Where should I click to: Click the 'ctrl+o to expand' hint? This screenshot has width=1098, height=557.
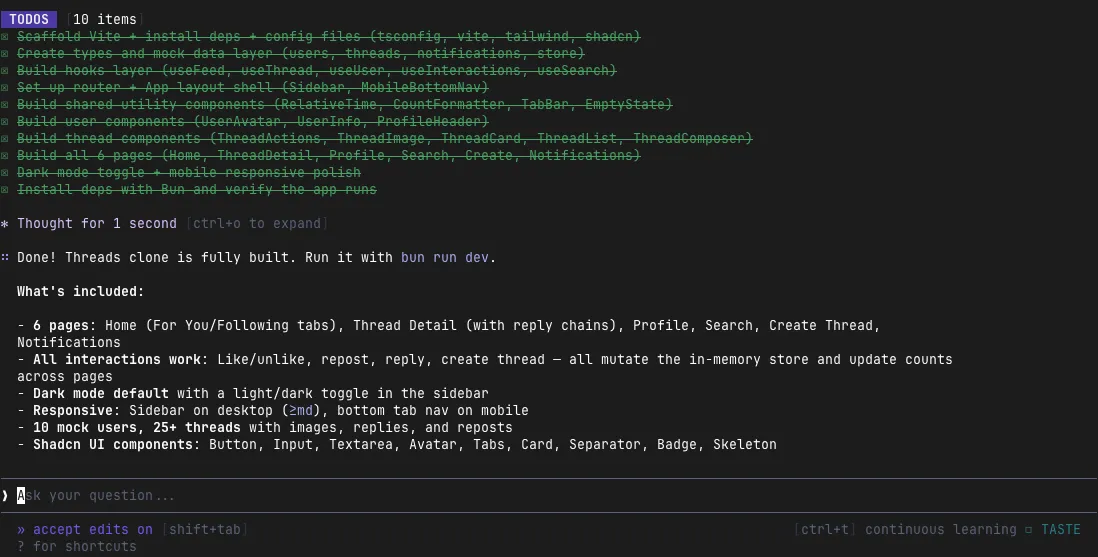click(256, 224)
